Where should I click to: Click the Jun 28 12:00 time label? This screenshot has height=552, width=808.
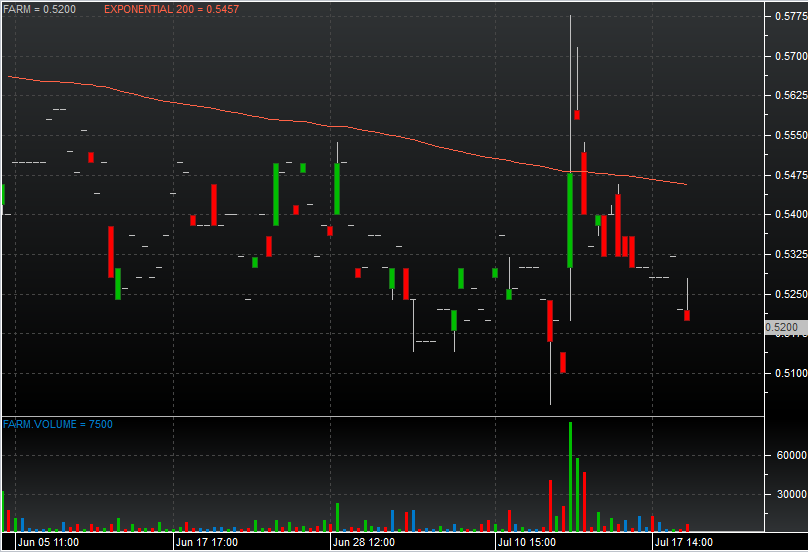pyautogui.click(x=364, y=542)
